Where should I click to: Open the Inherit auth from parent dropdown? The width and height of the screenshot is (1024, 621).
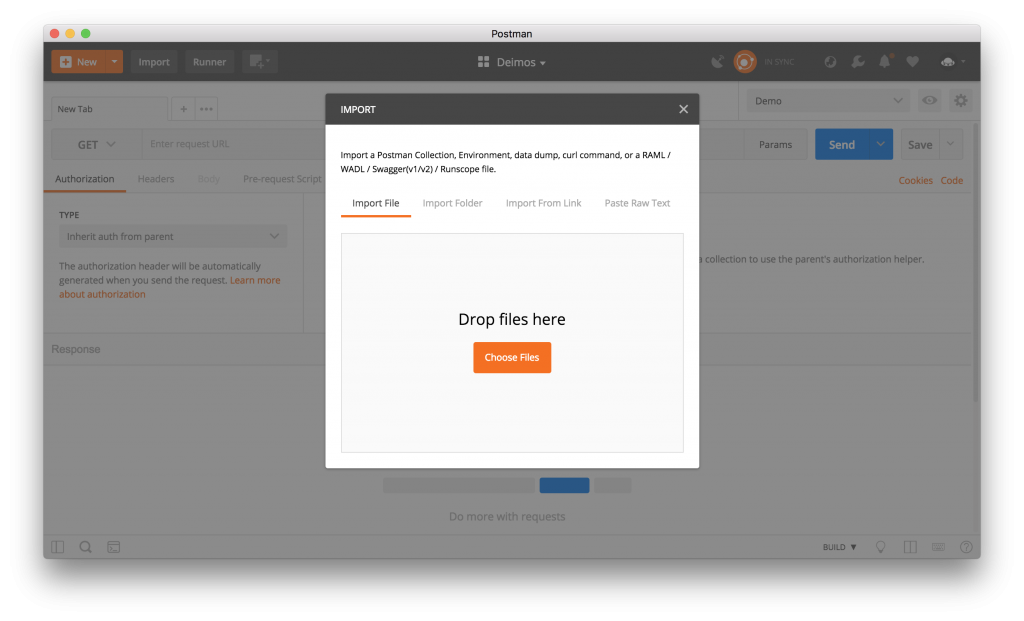(x=173, y=236)
